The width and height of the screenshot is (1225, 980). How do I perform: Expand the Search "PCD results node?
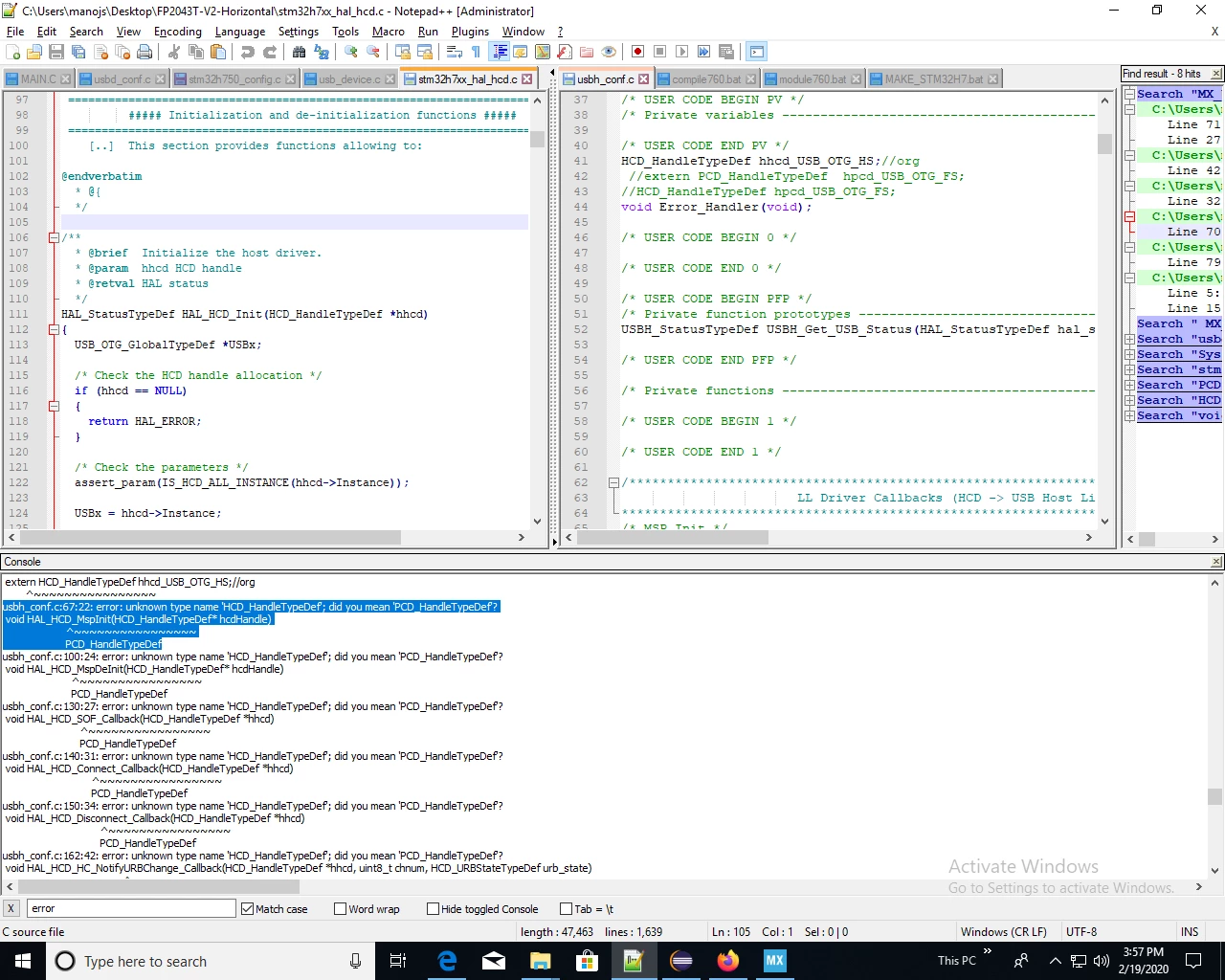1130,385
